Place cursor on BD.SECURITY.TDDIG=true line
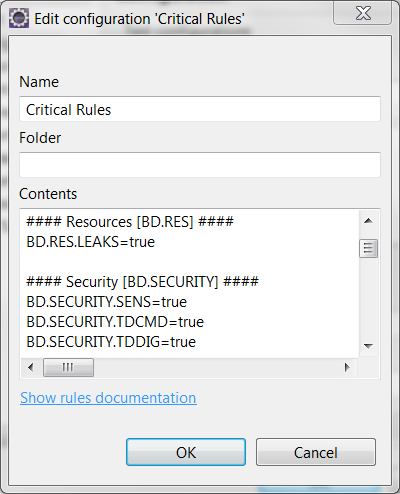 111,342
